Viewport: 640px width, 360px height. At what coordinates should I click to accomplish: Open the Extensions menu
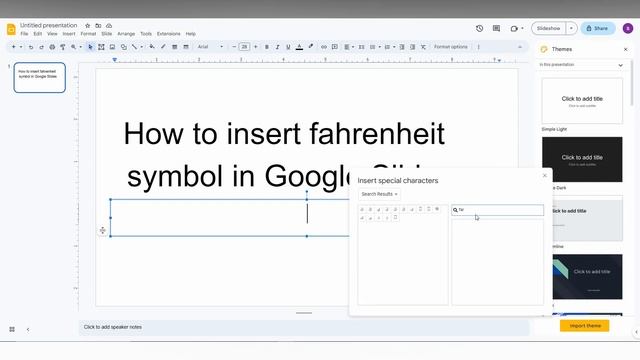coord(169,34)
